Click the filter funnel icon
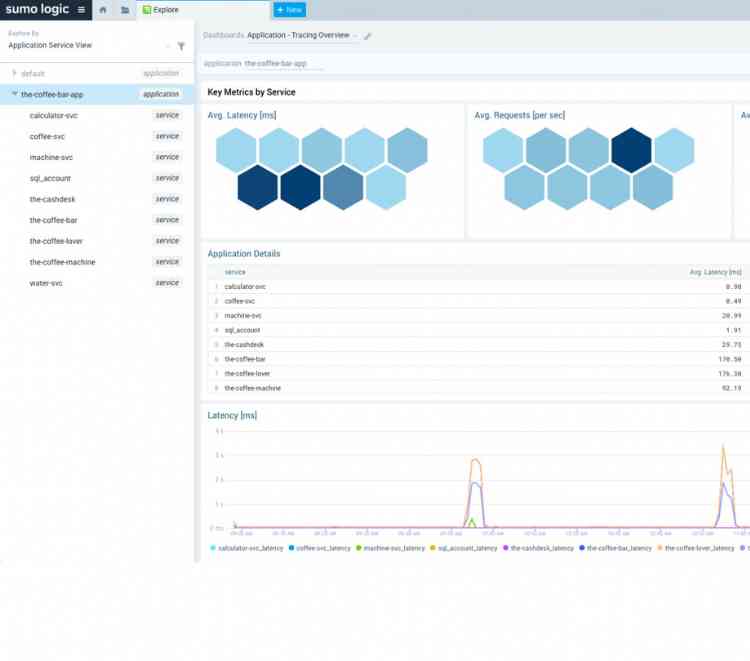 [x=181, y=46]
